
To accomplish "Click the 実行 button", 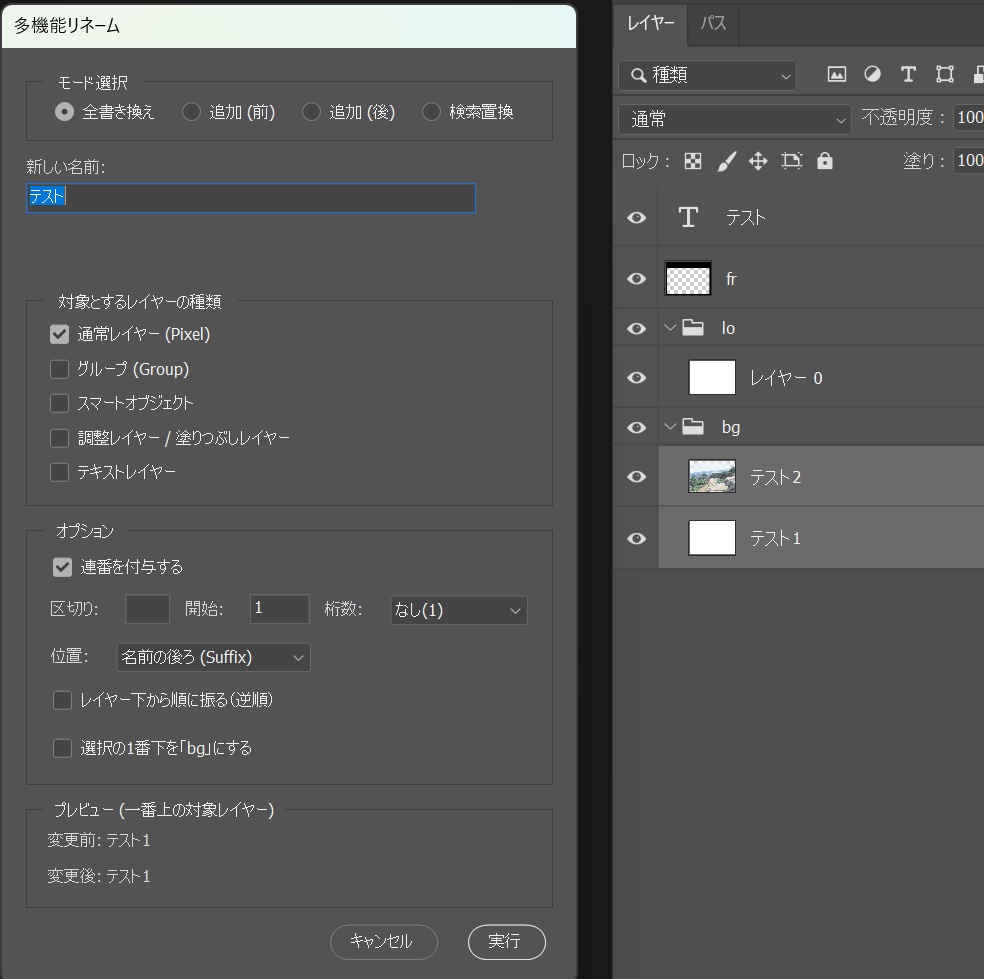I will coord(505,942).
